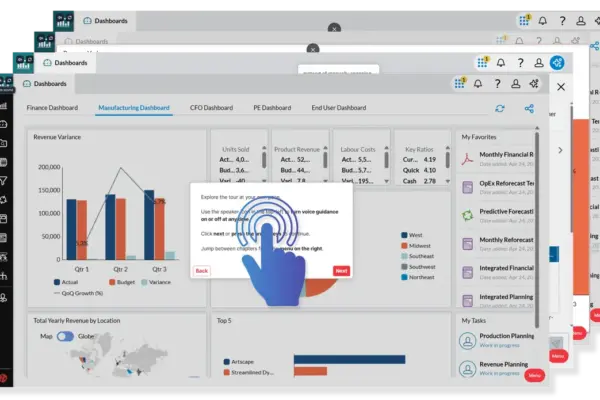The width and height of the screenshot is (600, 400).
Task: Click the Artscape bar in the Top 5 chart
Action: tap(349, 359)
